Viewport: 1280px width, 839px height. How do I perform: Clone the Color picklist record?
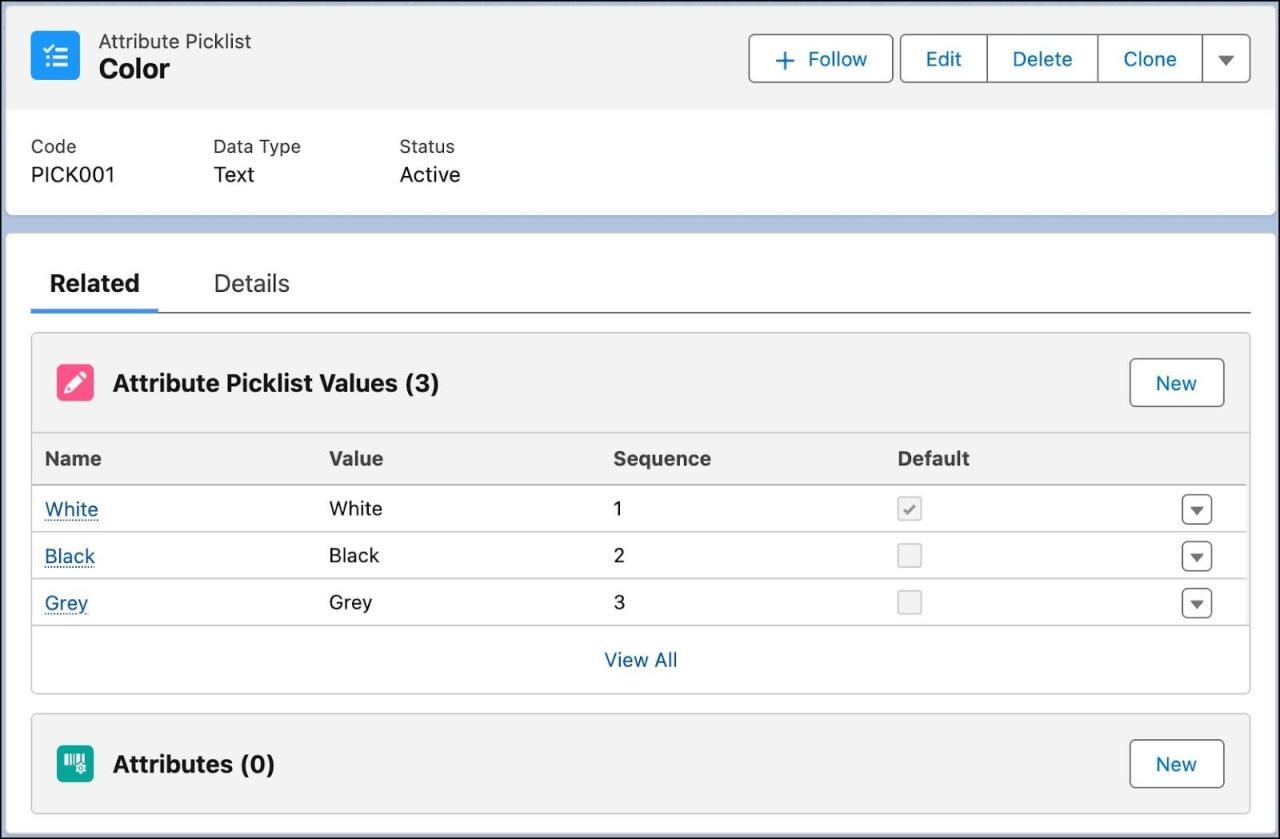[x=1149, y=59]
